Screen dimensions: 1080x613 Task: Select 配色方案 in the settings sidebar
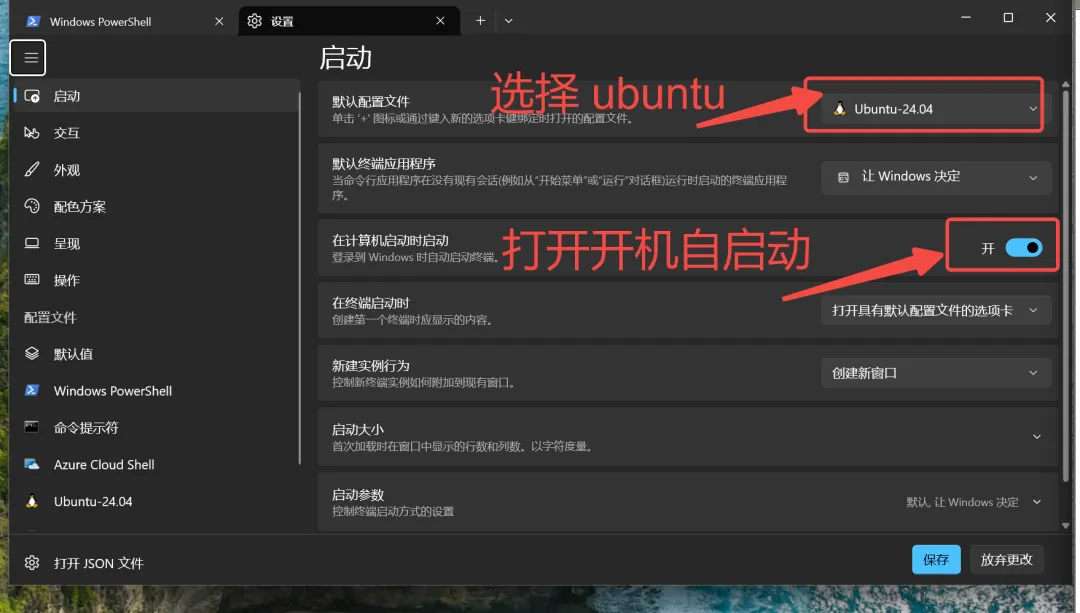[156, 206]
